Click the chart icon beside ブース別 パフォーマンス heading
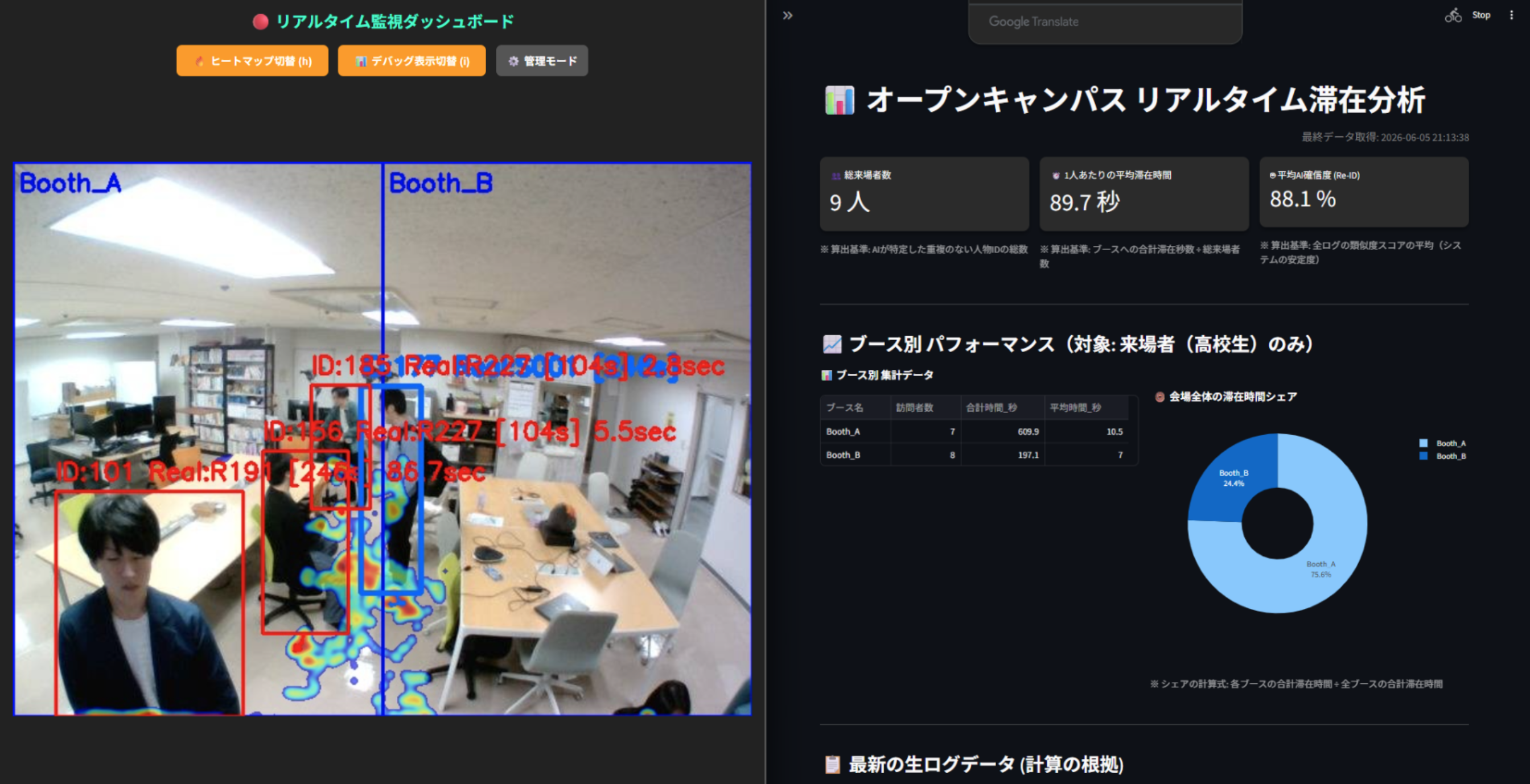The width and height of the screenshot is (1530, 784). pyautogui.click(x=832, y=344)
